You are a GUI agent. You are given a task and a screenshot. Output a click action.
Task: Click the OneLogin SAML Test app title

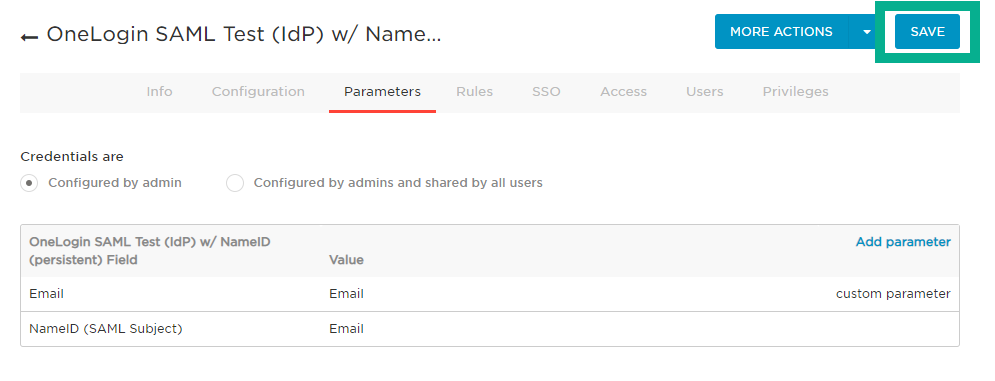[x=244, y=34]
